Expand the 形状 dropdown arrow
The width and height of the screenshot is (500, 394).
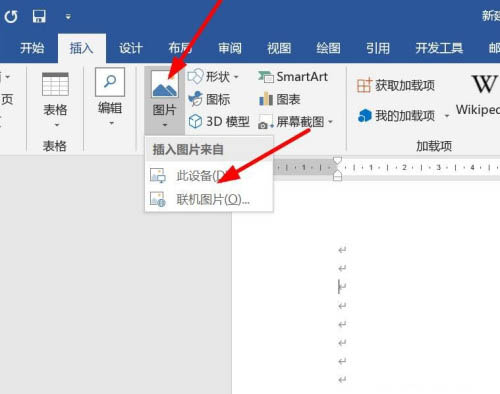point(236,77)
